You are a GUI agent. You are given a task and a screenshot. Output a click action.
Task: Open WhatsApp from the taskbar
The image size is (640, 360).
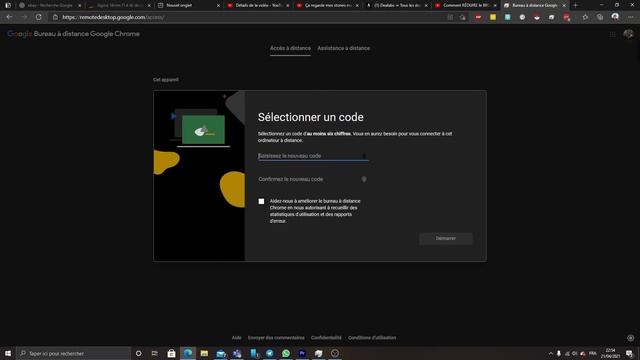pyautogui.click(x=286, y=353)
